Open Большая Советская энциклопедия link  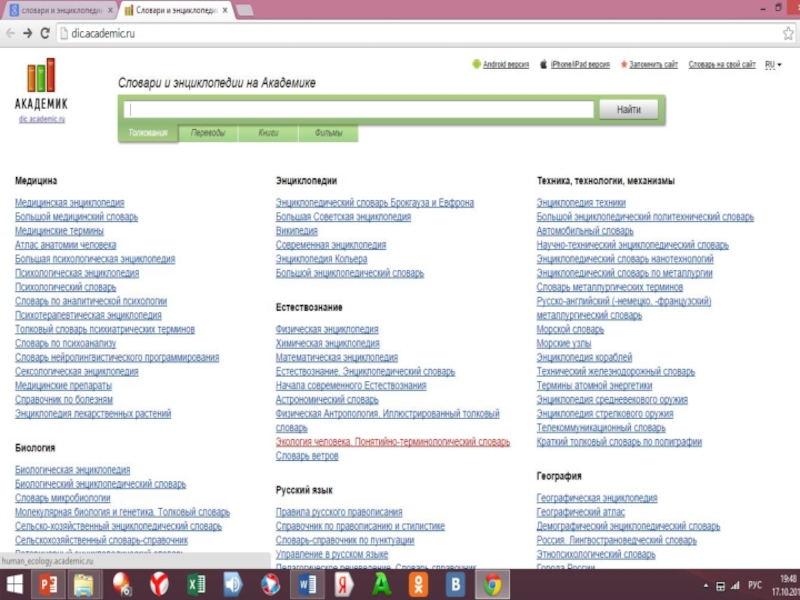pyautogui.click(x=343, y=217)
